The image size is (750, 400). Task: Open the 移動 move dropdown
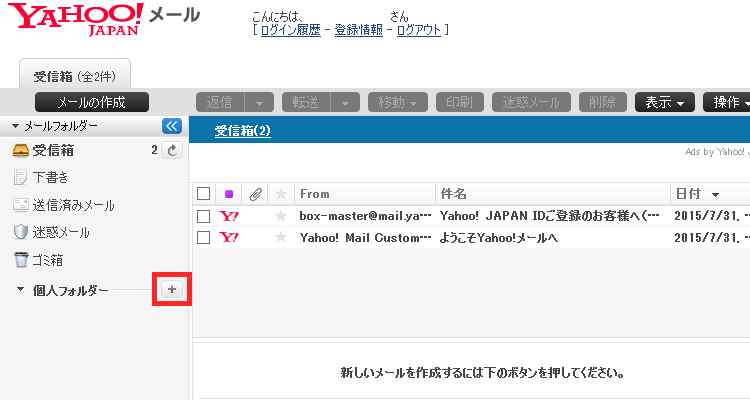[398, 102]
